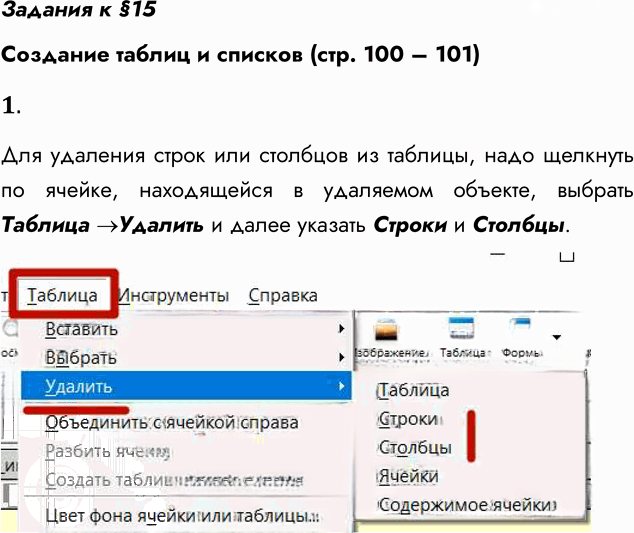Choose Таблица in Удалить submenu
Screen dimensions: 634x533
click(x=413, y=390)
